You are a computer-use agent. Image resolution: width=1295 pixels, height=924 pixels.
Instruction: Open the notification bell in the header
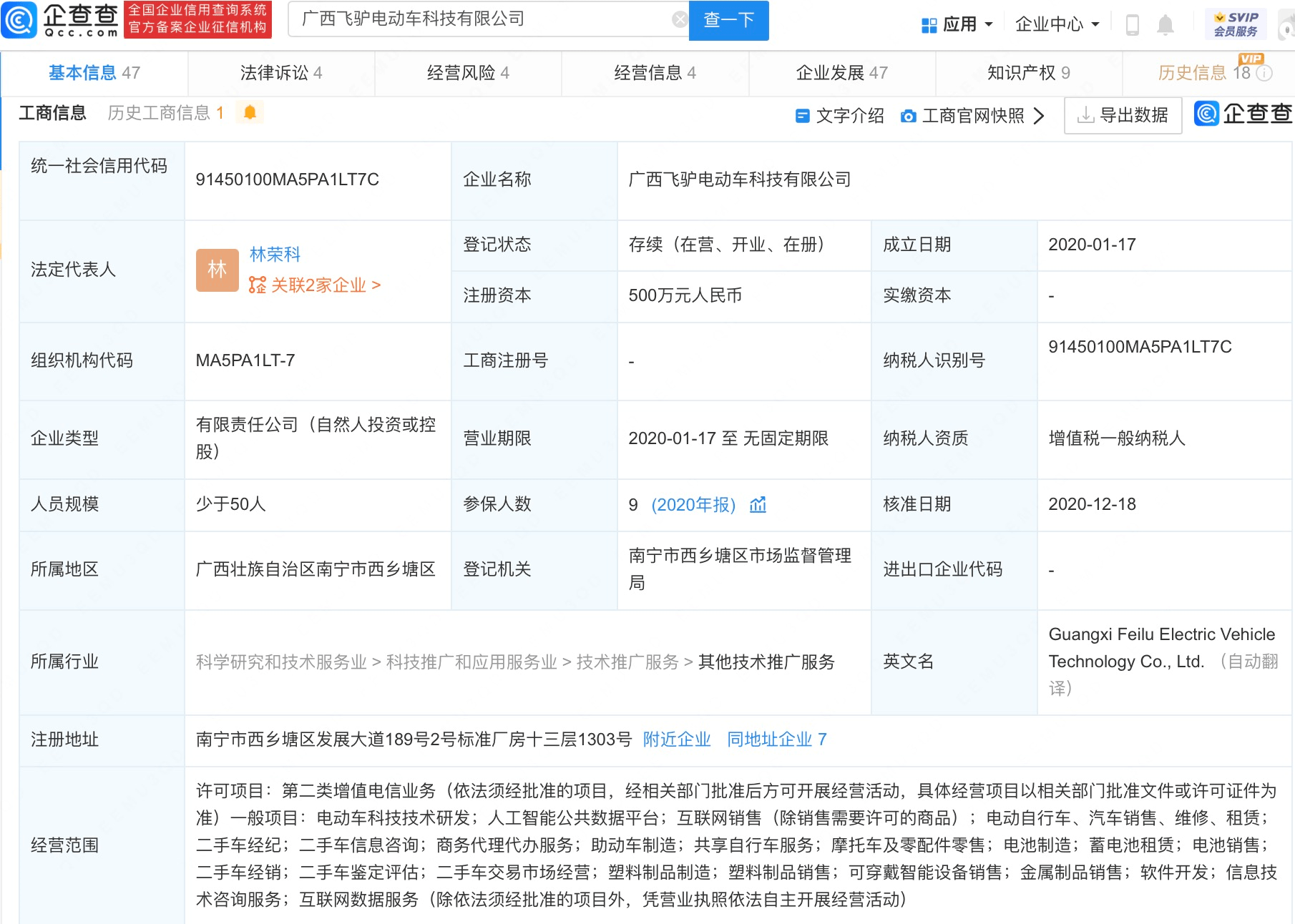(1165, 24)
